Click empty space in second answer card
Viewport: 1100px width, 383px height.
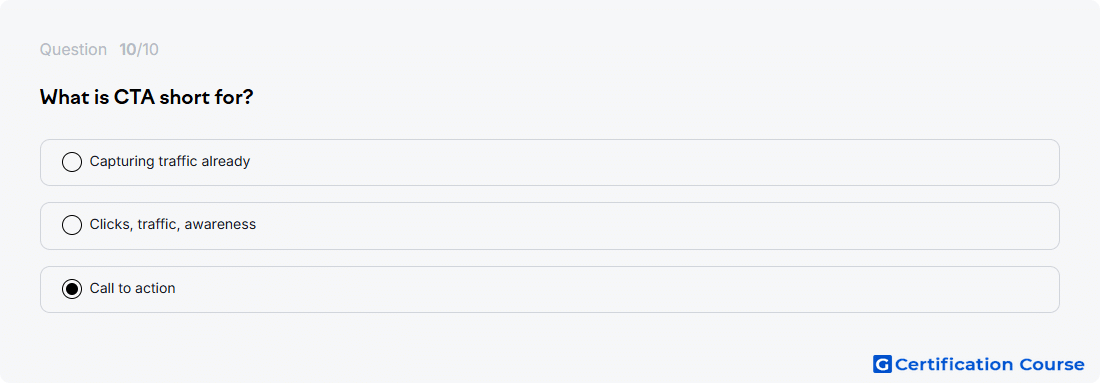[652, 225]
